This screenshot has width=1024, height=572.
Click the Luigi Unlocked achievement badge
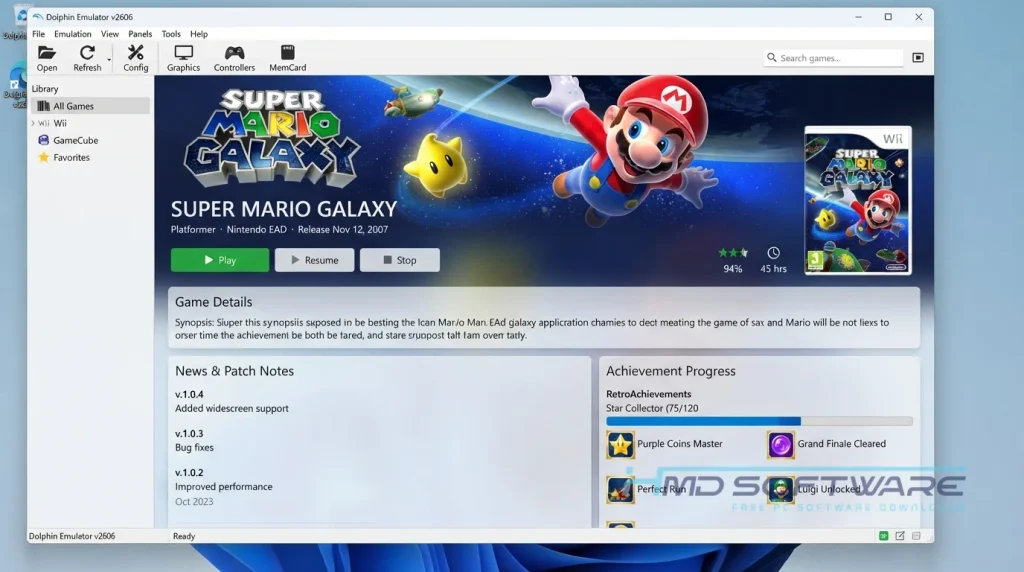pyautogui.click(x=780, y=490)
